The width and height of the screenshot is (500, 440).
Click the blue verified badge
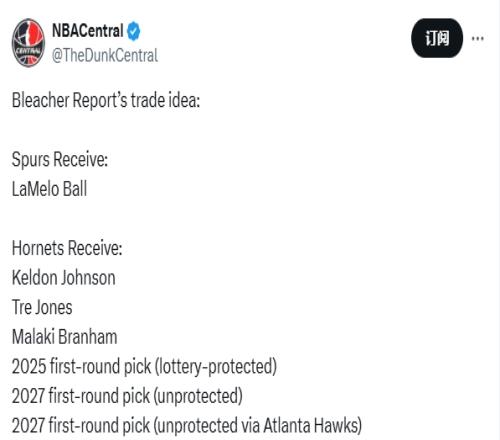(x=134, y=31)
